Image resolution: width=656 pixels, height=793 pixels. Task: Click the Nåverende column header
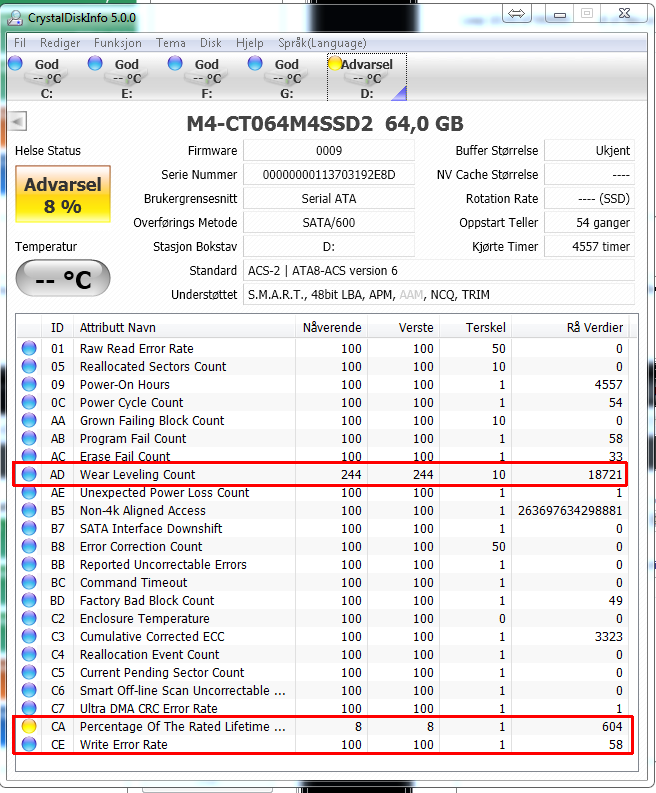point(332,328)
